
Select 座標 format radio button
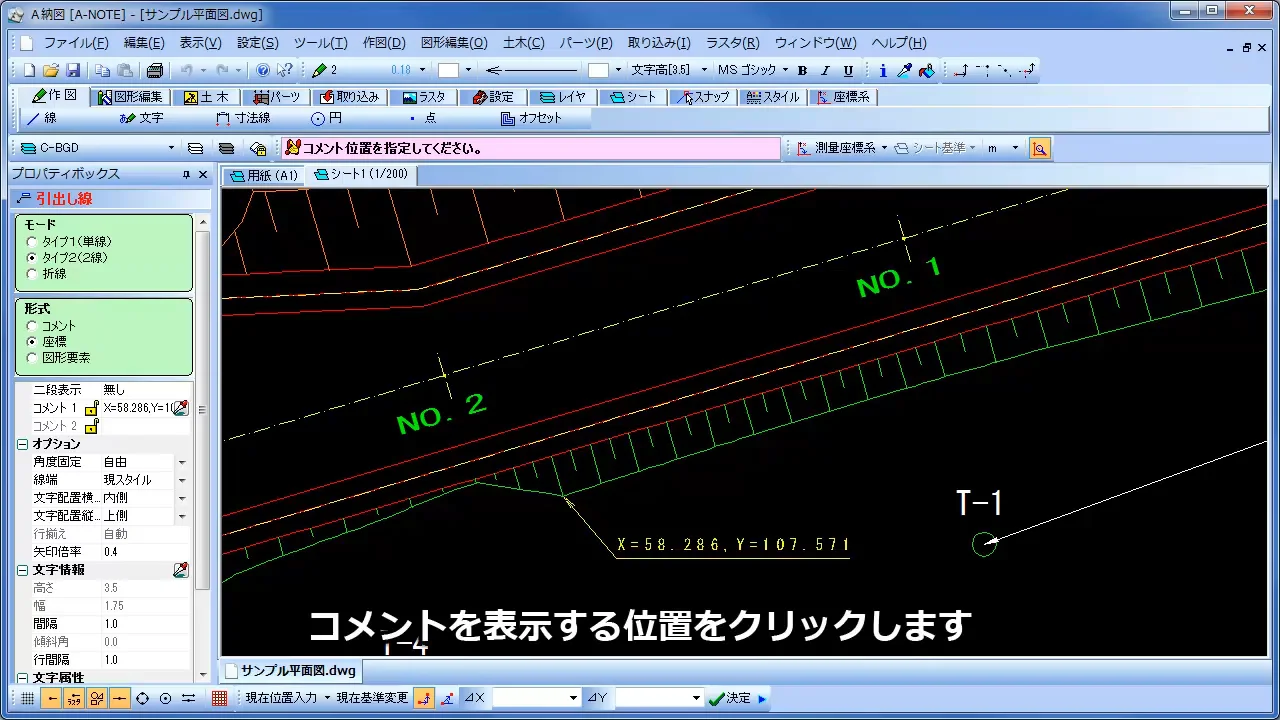click(32, 342)
